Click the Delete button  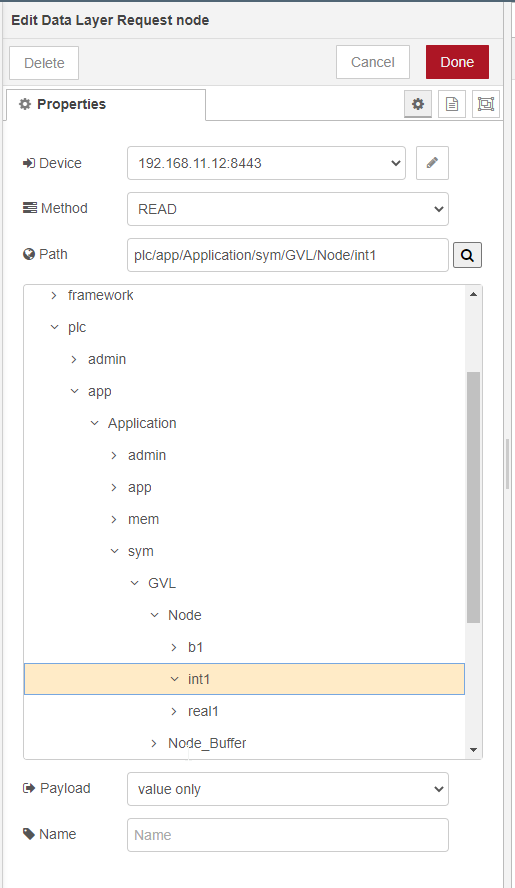(x=44, y=63)
